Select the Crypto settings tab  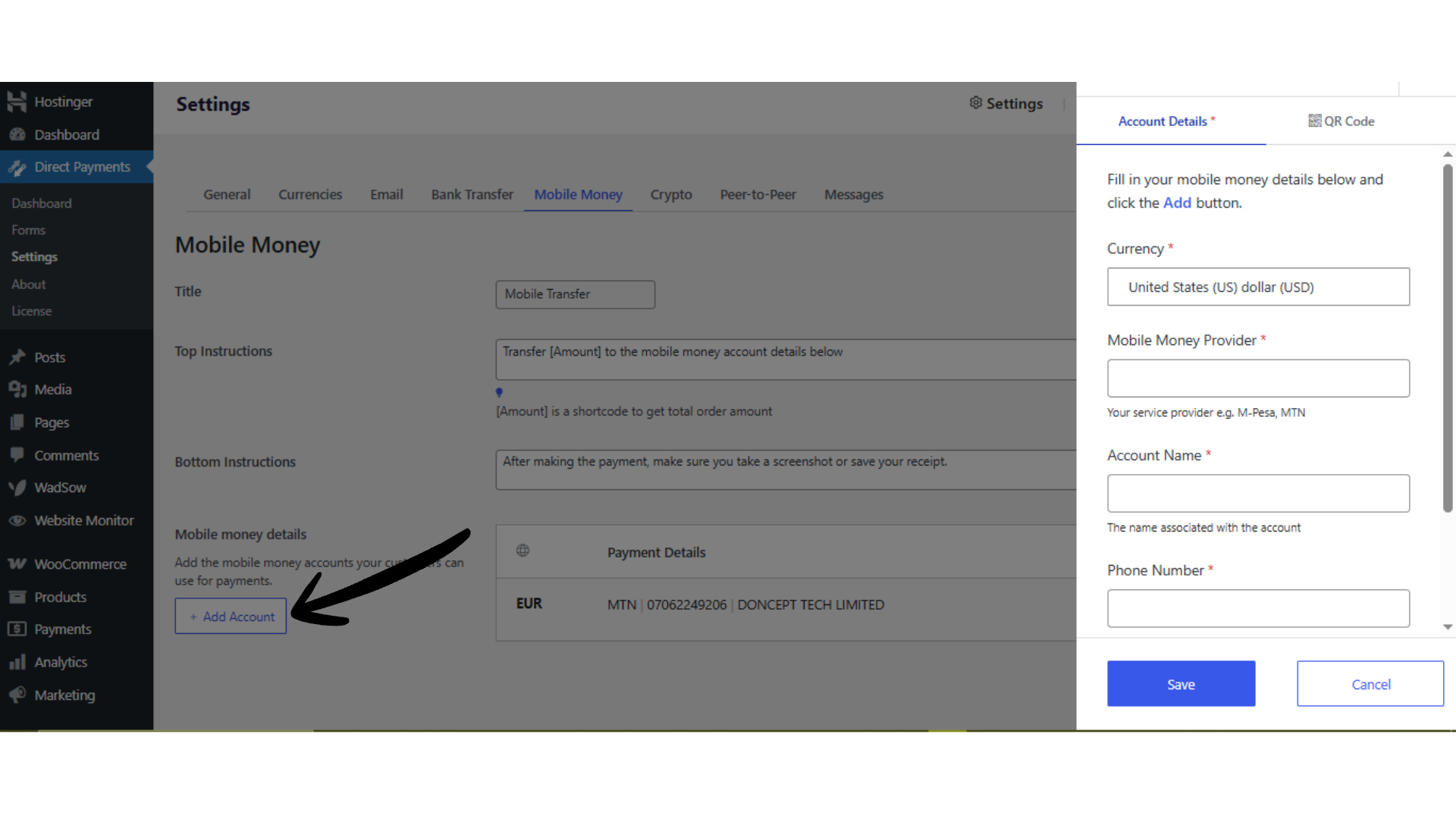coord(670,195)
